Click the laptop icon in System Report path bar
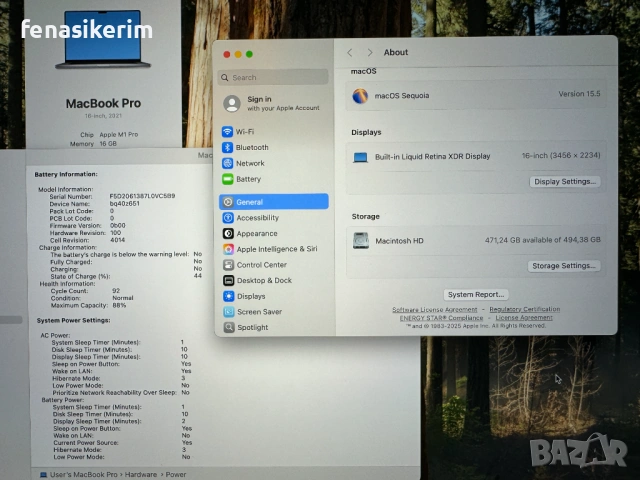 click(43, 475)
